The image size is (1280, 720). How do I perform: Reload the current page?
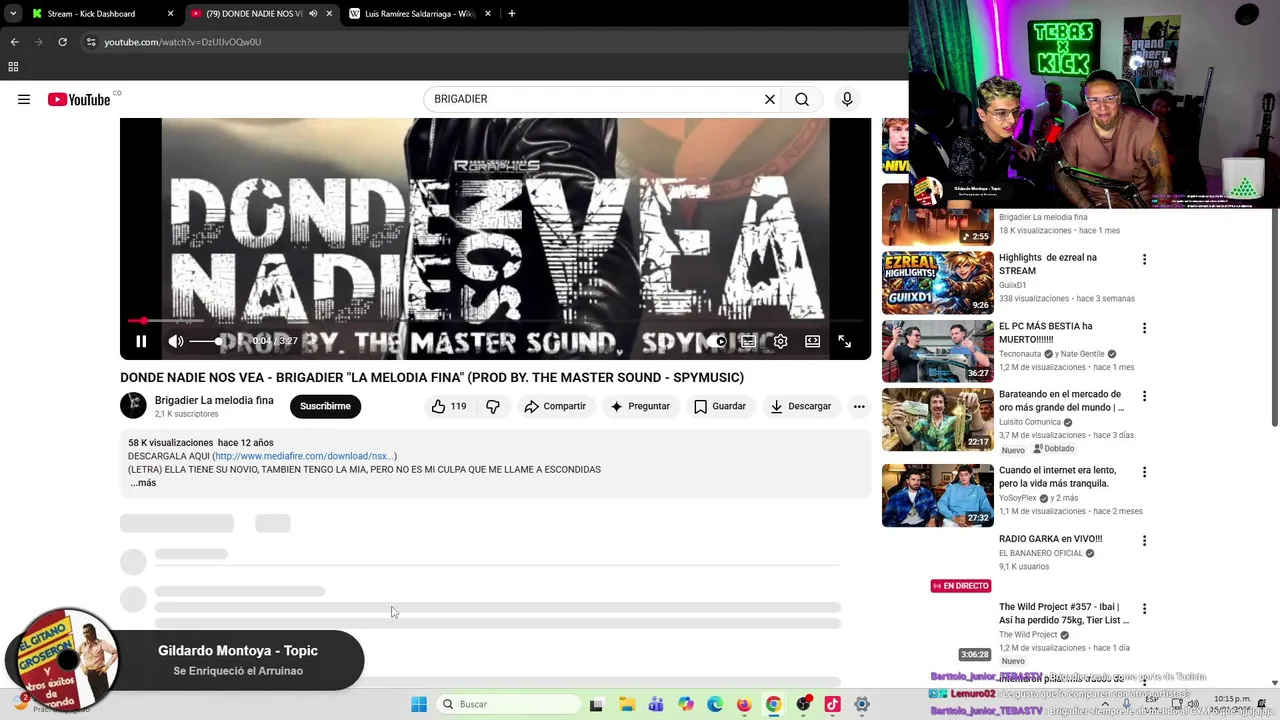click(x=62, y=42)
